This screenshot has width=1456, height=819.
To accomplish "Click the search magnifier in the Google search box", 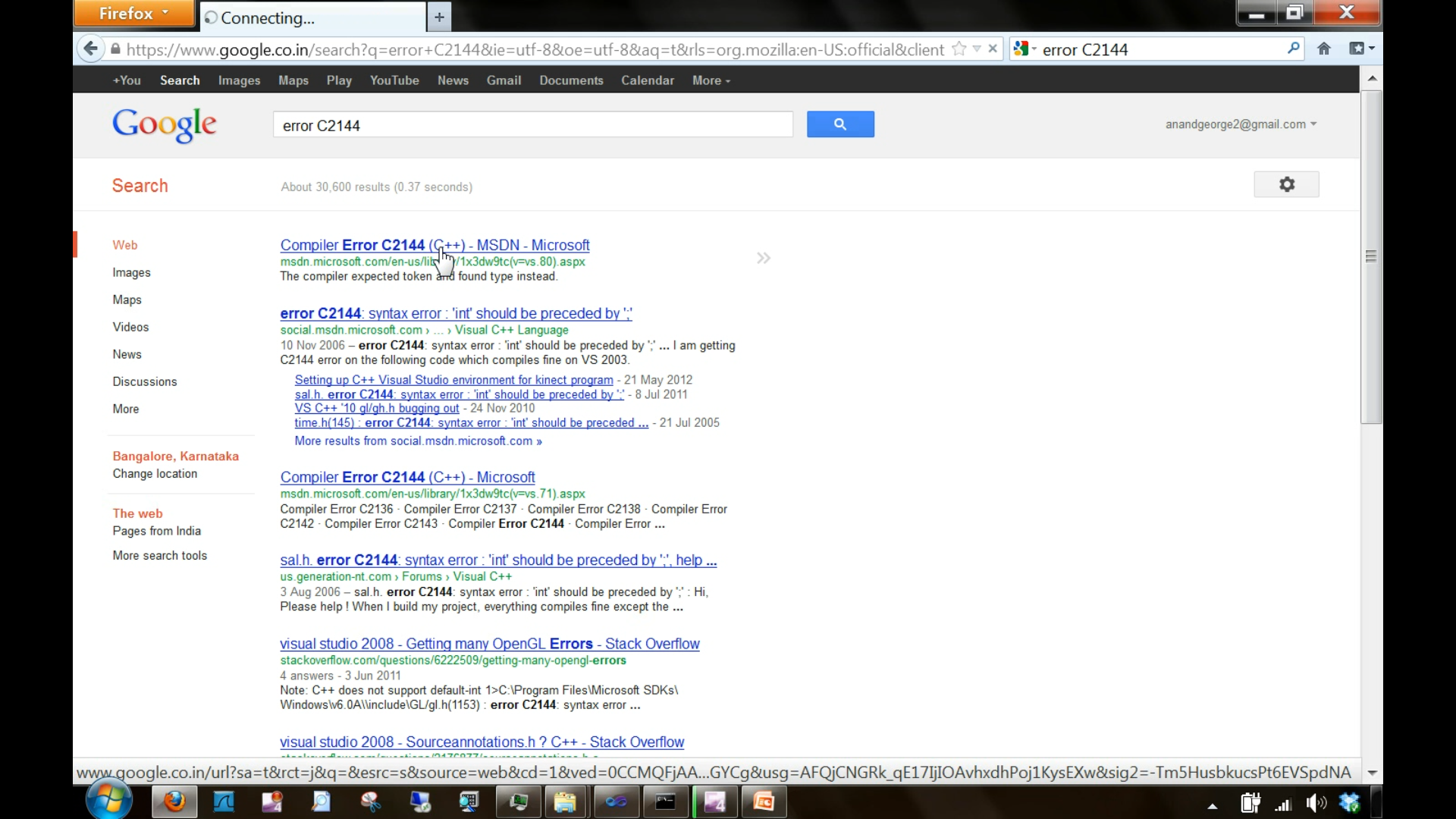I will [839, 124].
